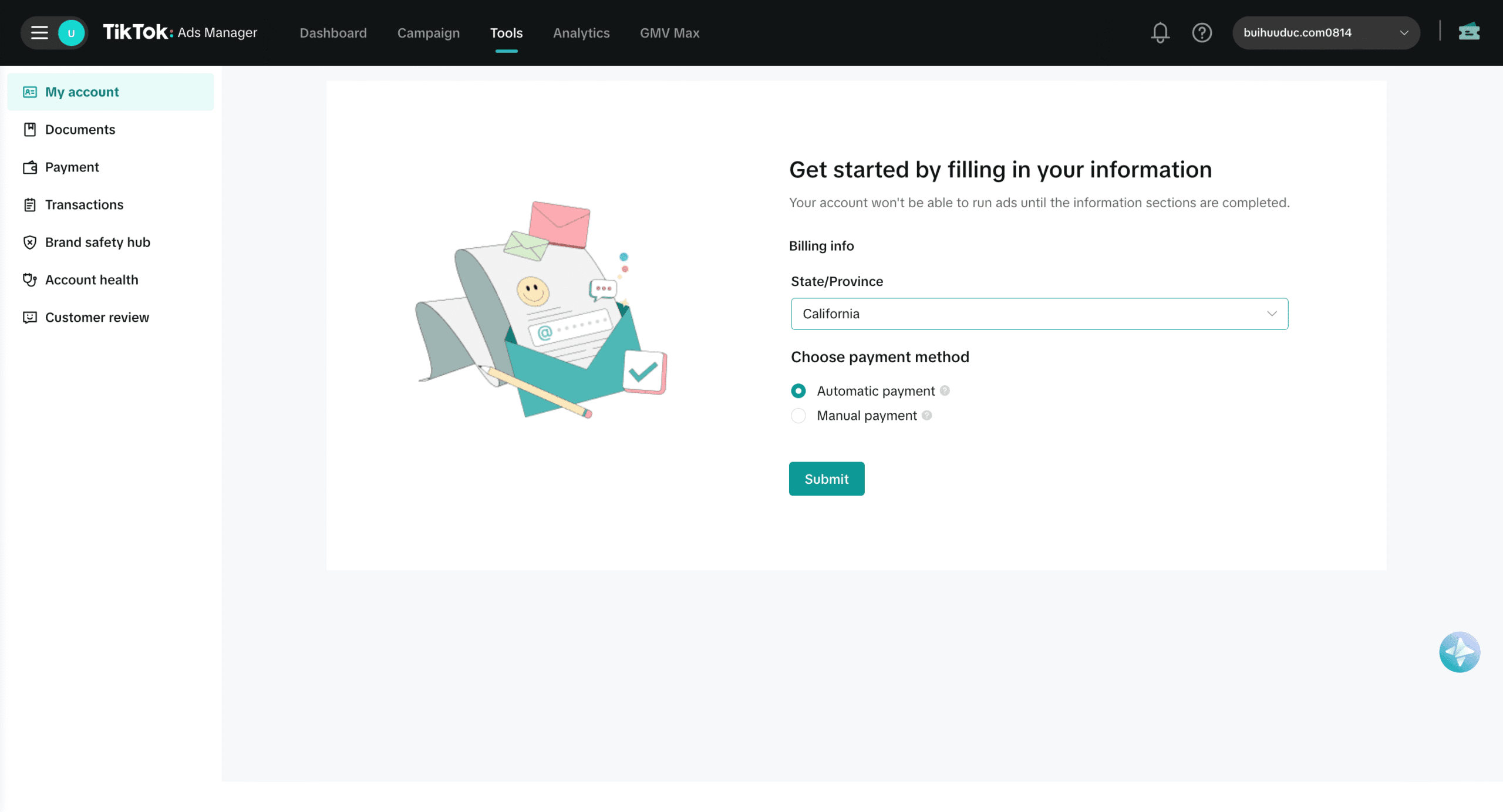Viewport: 1503px width, 812px height.
Task: Select the Automatic payment radio button
Action: tap(798, 391)
